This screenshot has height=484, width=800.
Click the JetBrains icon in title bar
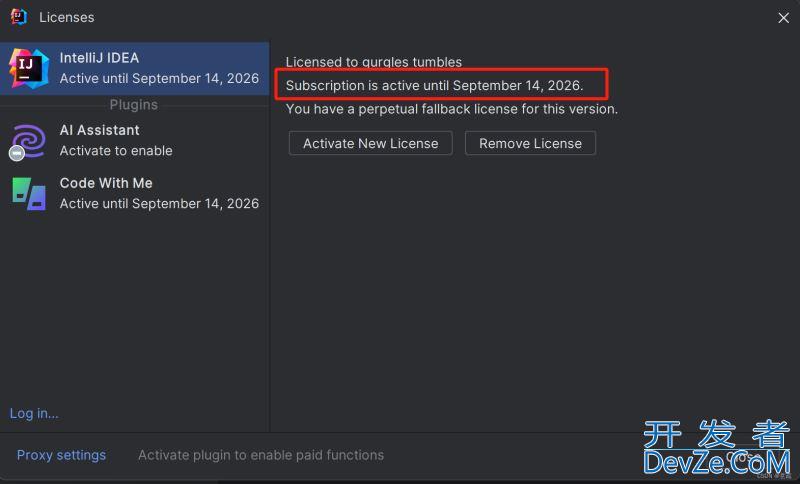(x=18, y=17)
